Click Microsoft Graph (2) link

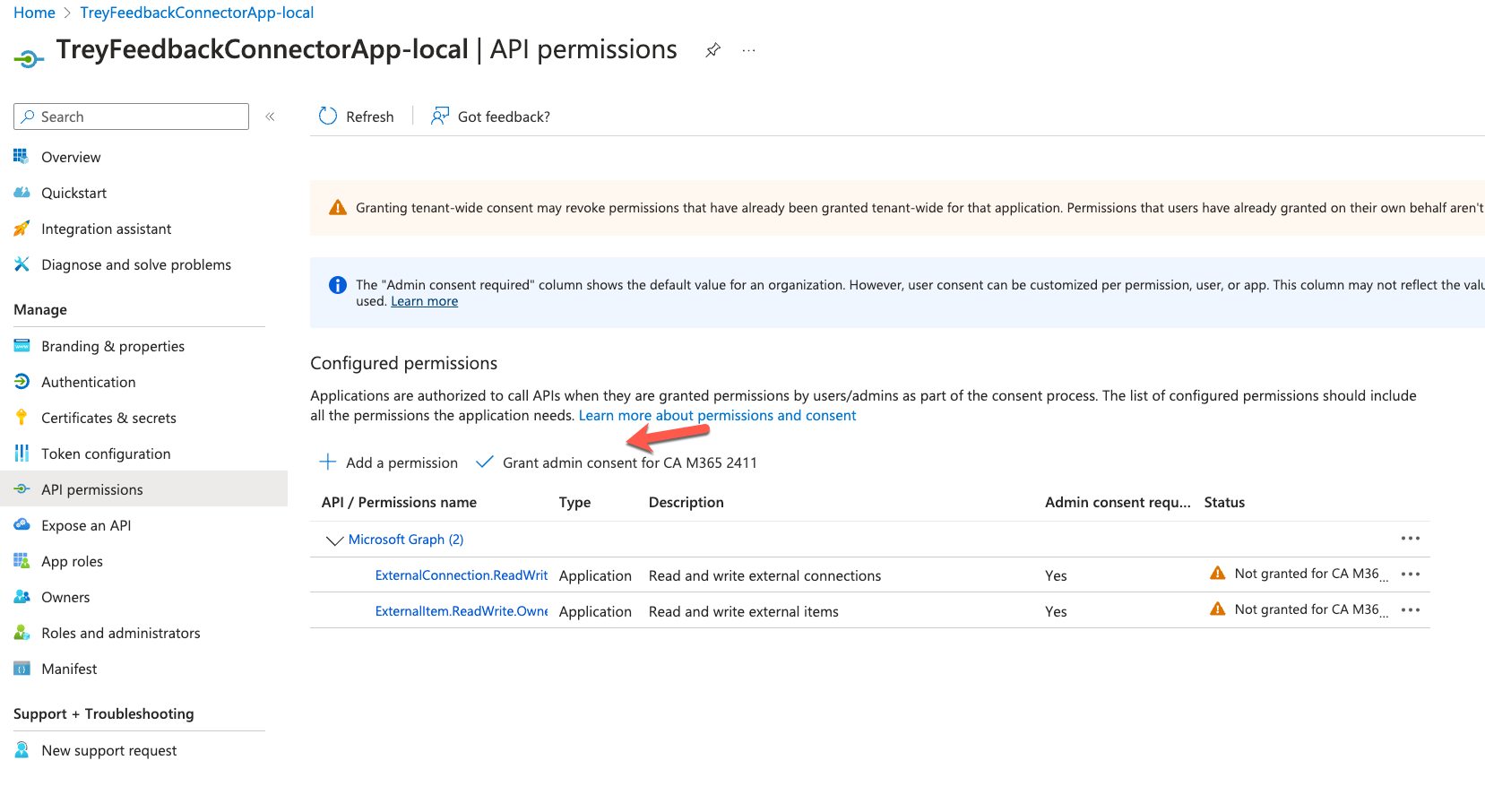click(x=406, y=540)
